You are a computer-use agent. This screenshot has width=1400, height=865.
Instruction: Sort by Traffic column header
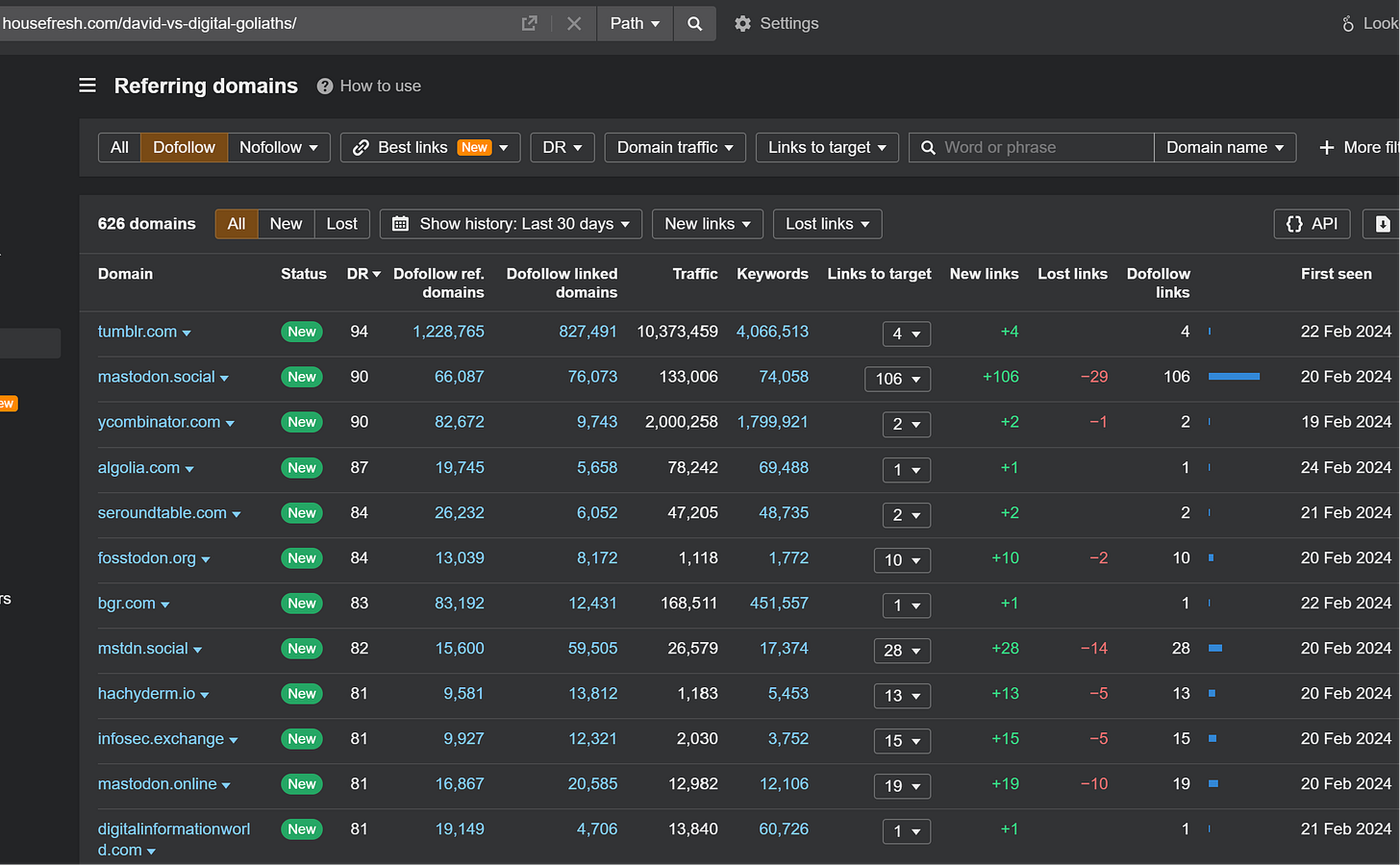pos(694,274)
